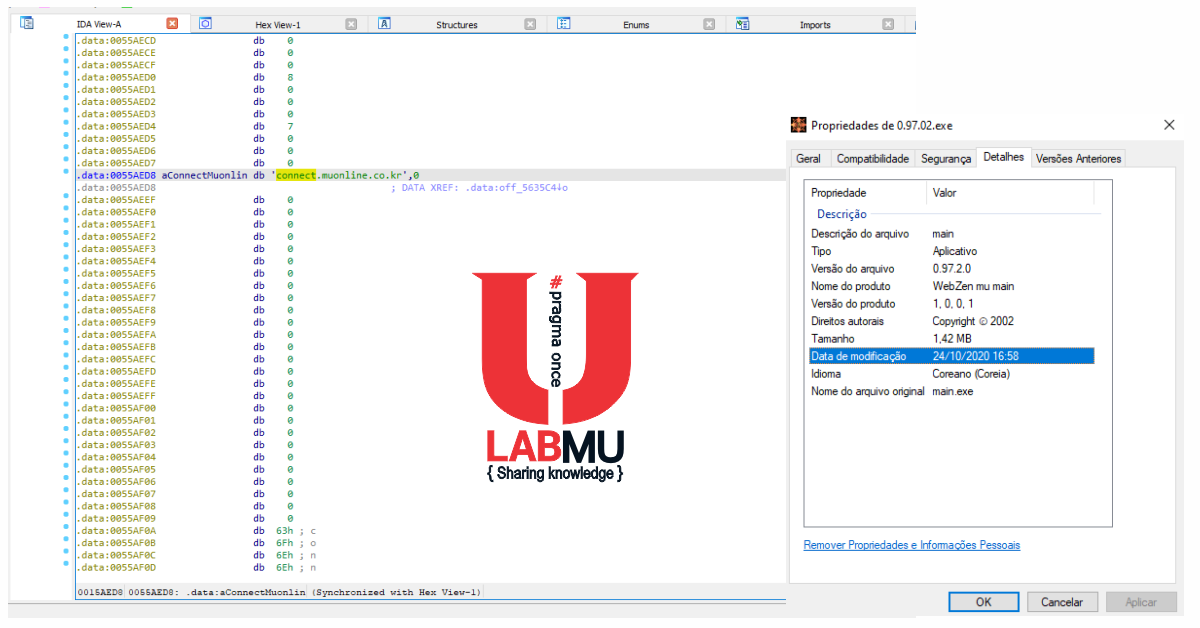The height and width of the screenshot is (628, 1200).
Task: Click the Structures tab icon
Action: click(x=385, y=22)
